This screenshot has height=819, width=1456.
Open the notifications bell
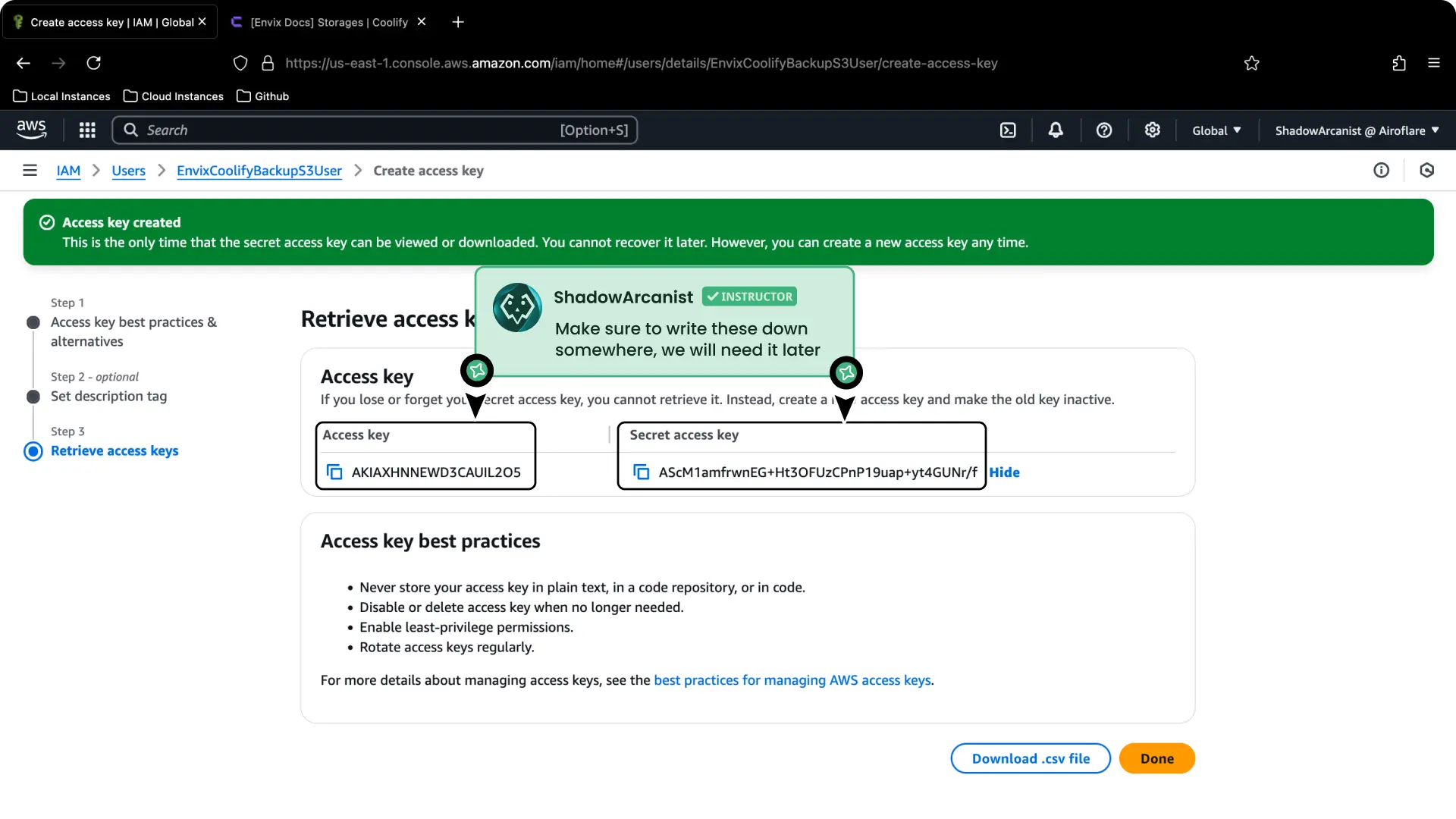[x=1056, y=130]
